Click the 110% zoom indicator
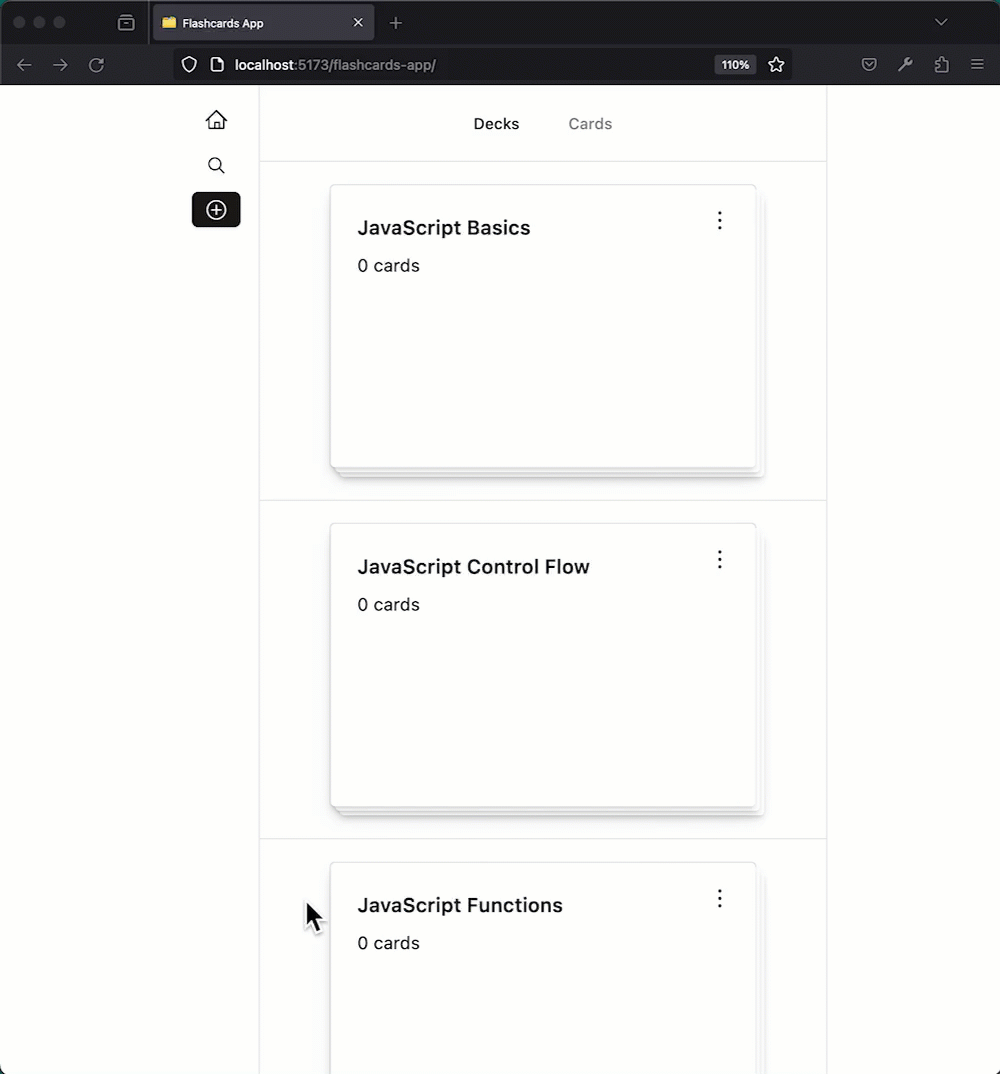The width and height of the screenshot is (1000, 1074). click(735, 64)
